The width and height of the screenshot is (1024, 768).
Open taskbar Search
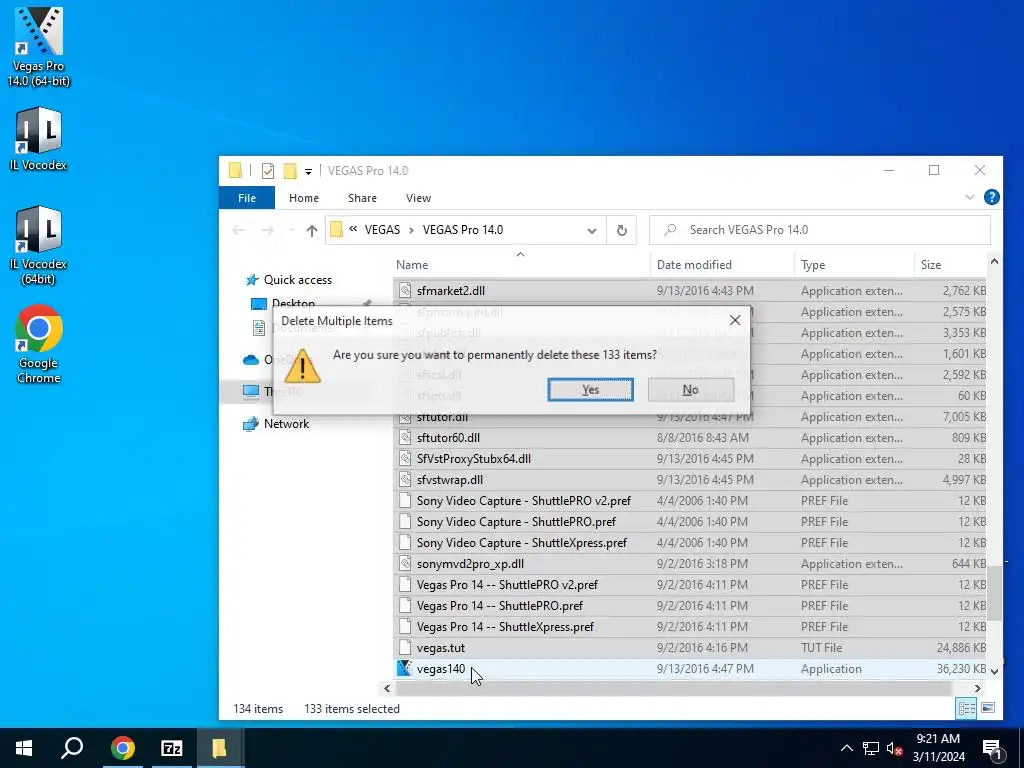[x=72, y=748]
